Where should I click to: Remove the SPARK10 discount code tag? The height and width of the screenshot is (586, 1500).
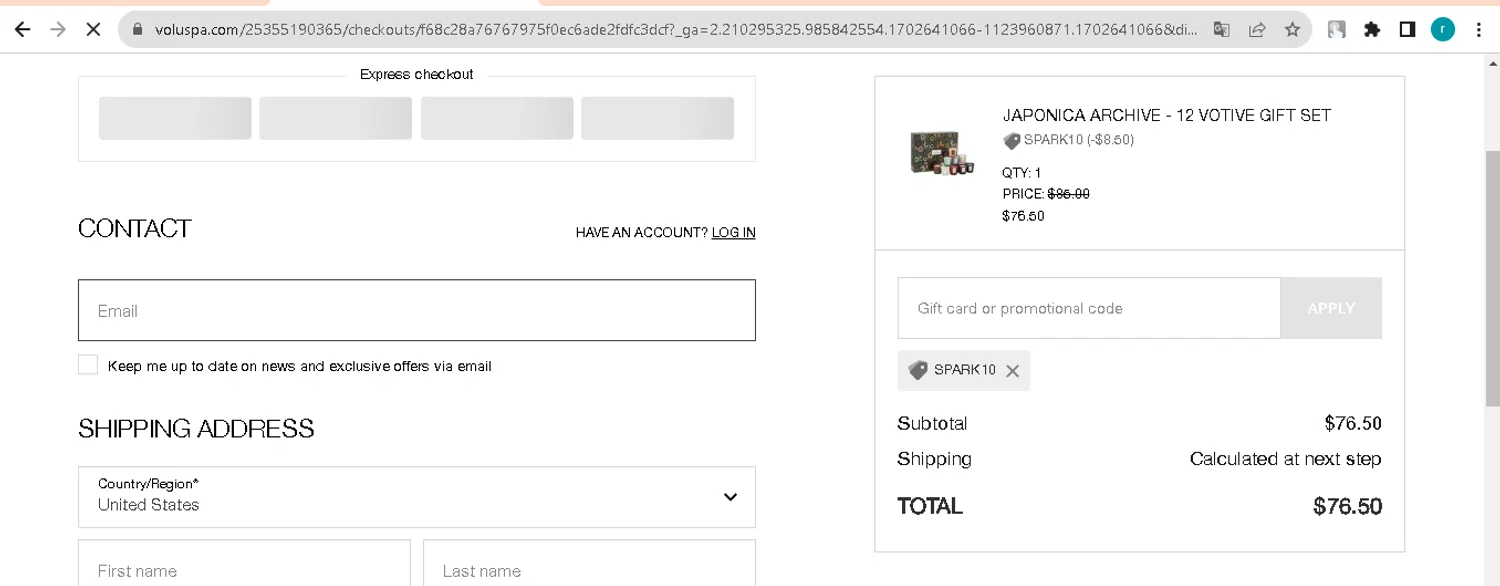[x=1012, y=371]
